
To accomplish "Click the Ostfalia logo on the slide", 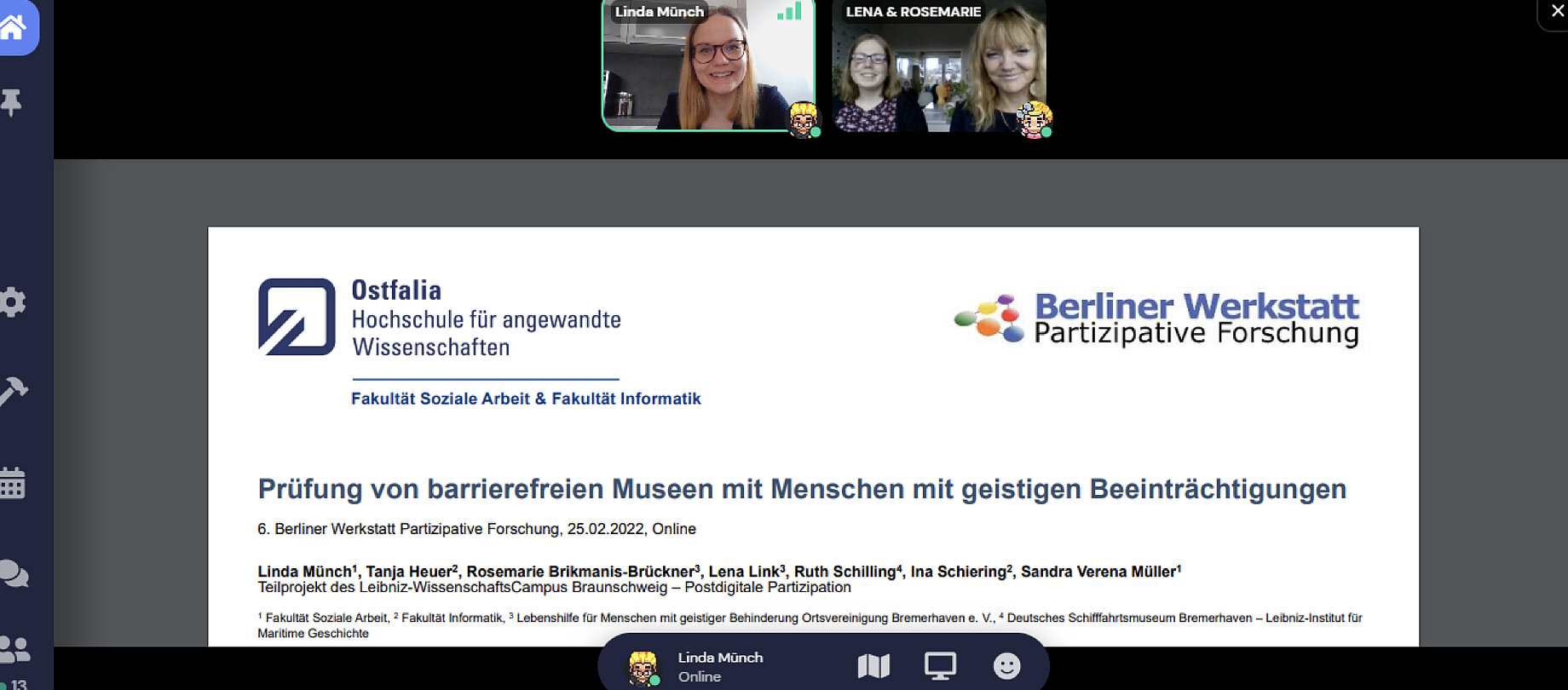I will (297, 316).
